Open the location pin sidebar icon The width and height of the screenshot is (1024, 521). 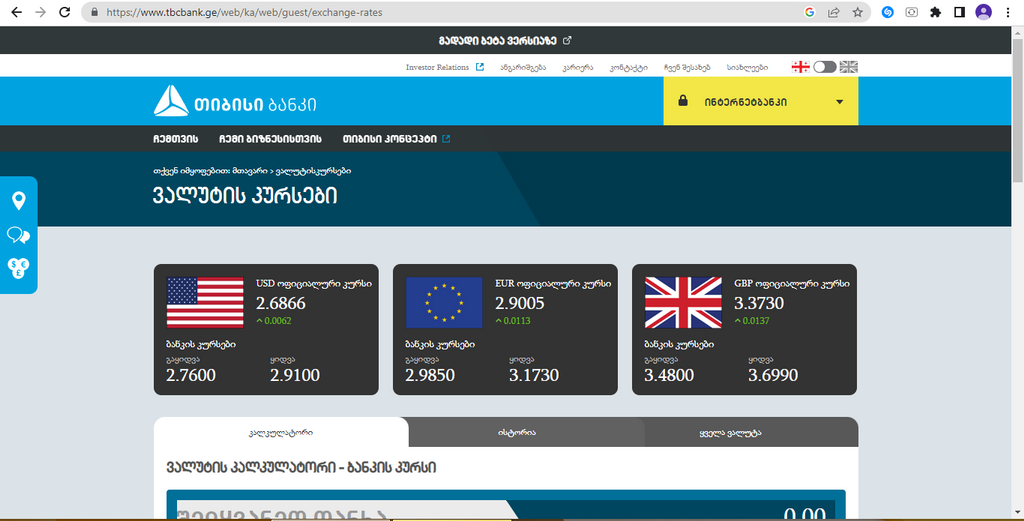[x=19, y=200]
